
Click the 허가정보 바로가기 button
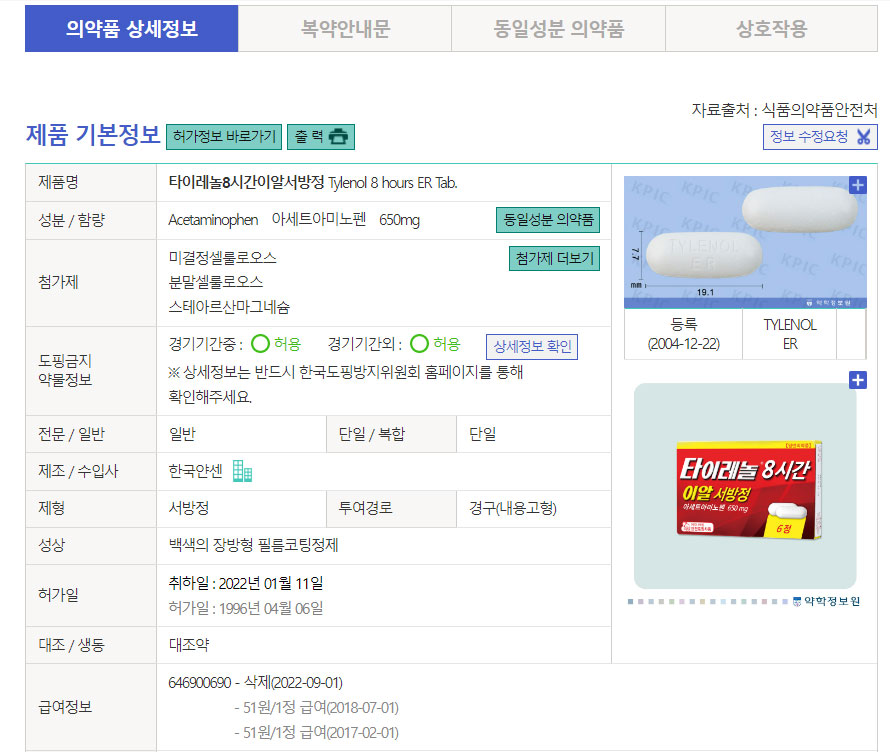click(224, 137)
